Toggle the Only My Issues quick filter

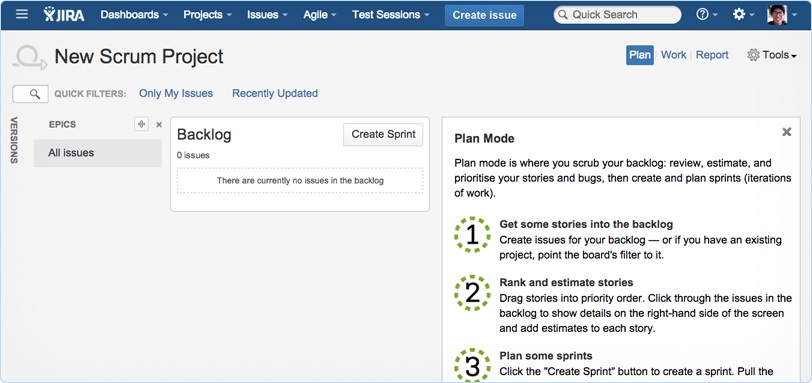click(x=176, y=94)
